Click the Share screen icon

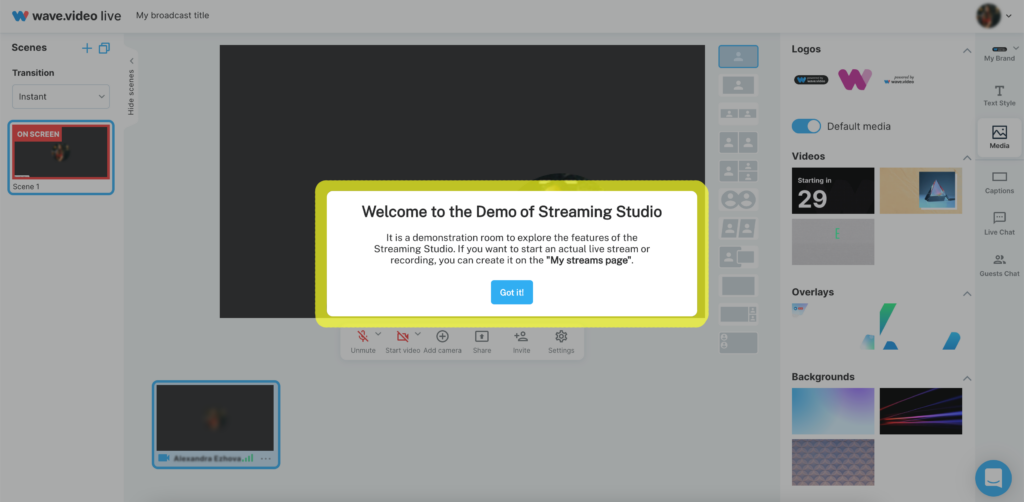(481, 337)
